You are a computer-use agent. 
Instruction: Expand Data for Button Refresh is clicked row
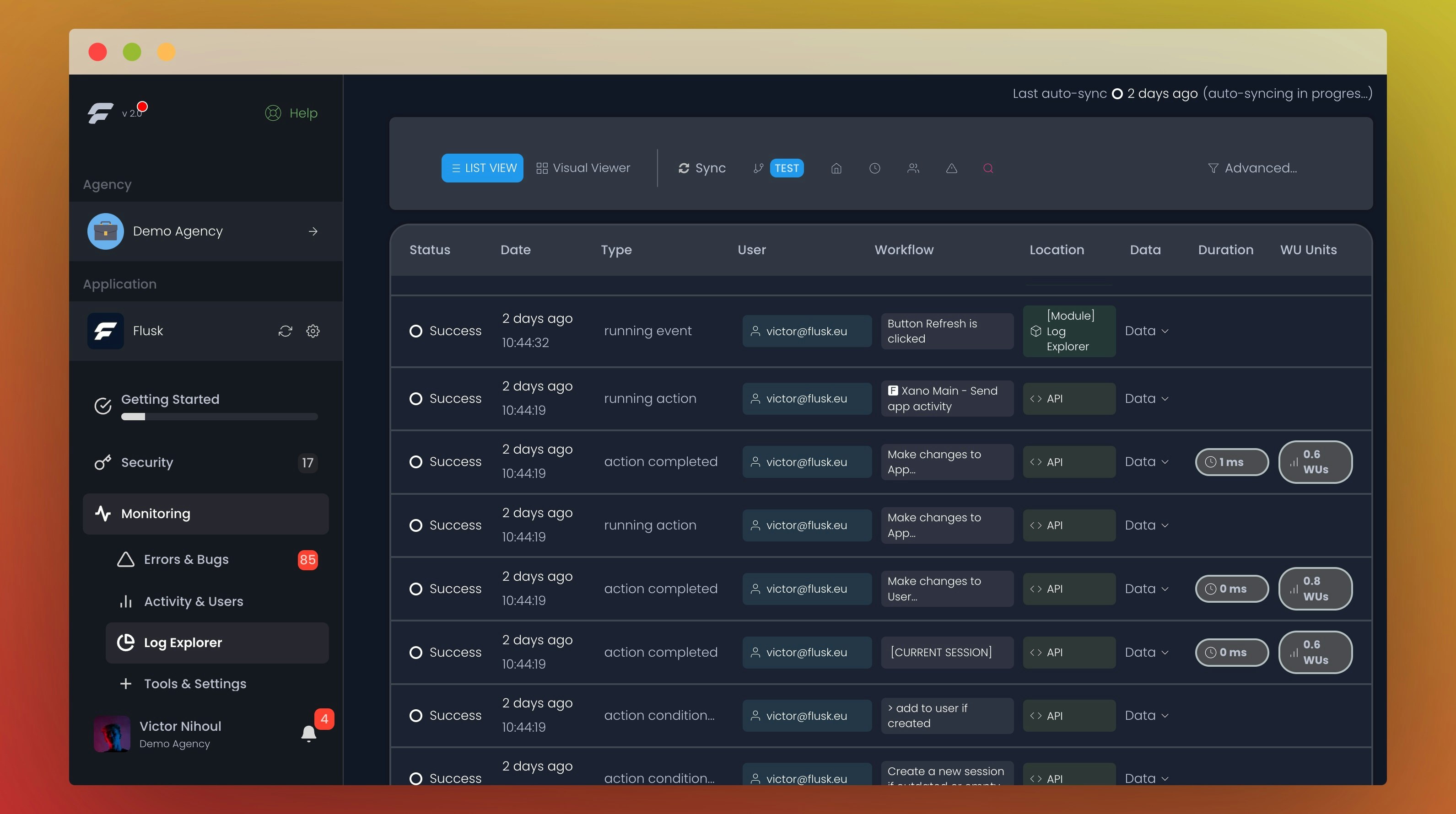tap(1146, 331)
